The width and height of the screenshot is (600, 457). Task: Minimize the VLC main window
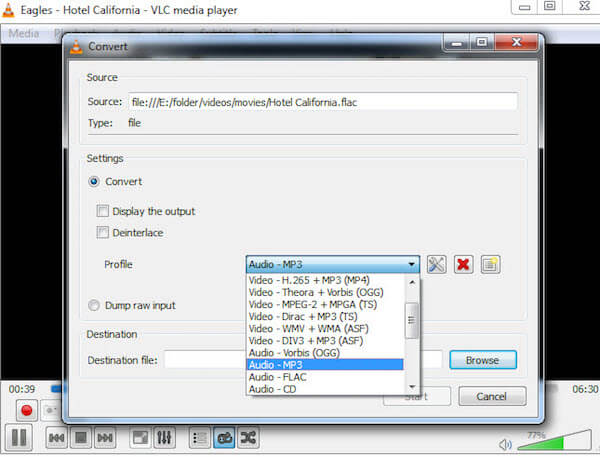525,7
